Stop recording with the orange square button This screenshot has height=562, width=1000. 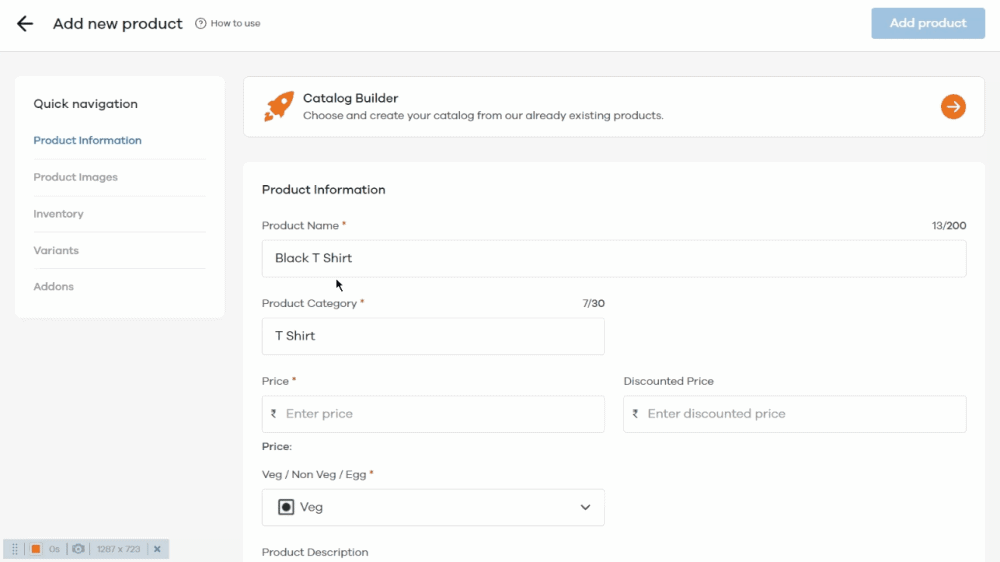[x=36, y=549]
